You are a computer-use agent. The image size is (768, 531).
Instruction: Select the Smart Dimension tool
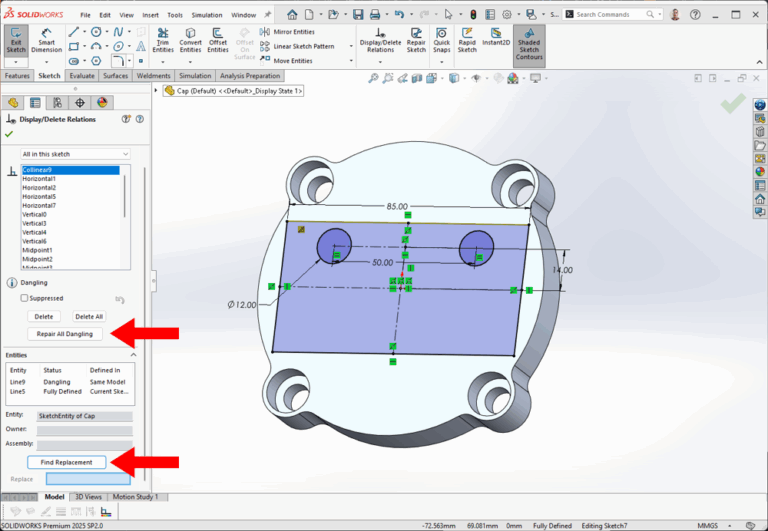point(47,41)
